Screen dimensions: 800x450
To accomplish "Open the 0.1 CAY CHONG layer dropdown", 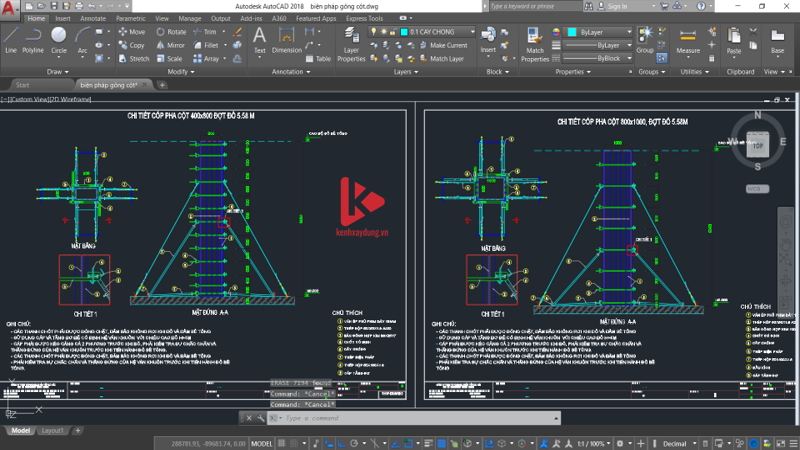I will point(427,32).
